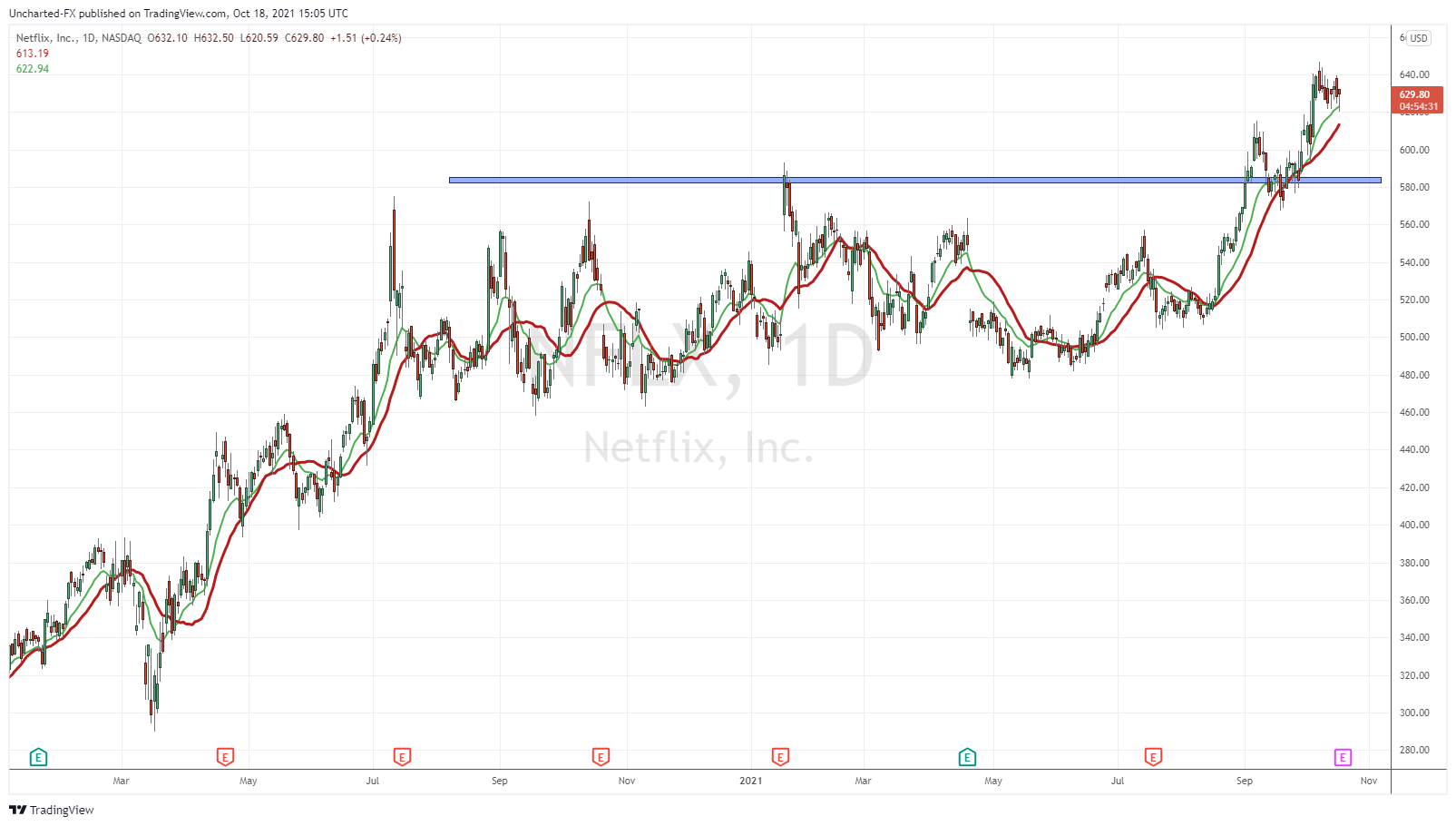Select the blue horizontal resistance zone
Screen dimensions: 1456x826
click(914, 180)
